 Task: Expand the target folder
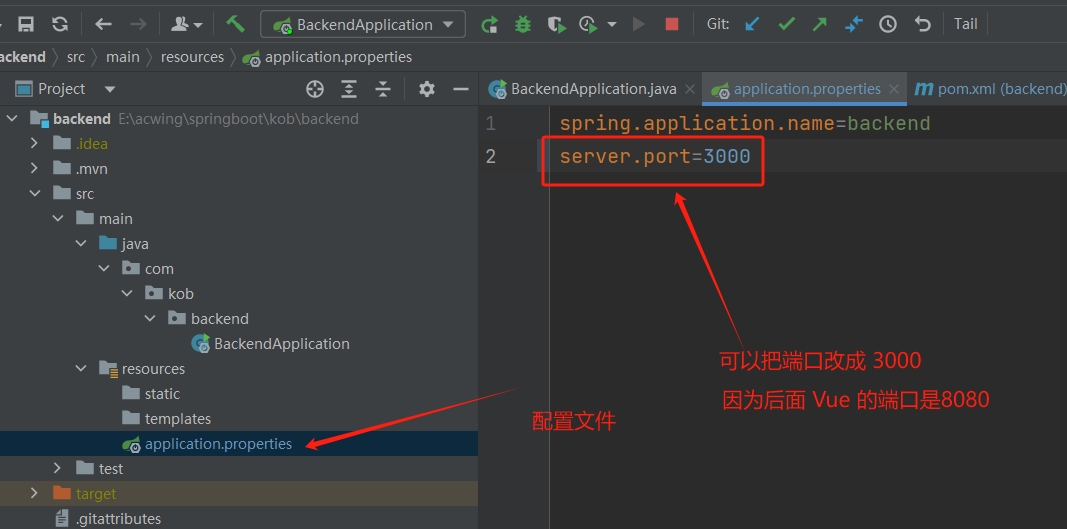35,494
